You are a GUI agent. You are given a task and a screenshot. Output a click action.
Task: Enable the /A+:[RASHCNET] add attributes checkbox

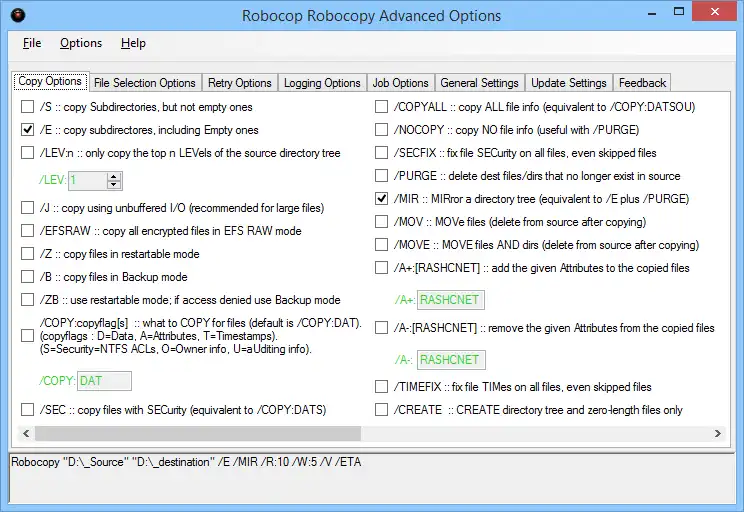click(381, 268)
